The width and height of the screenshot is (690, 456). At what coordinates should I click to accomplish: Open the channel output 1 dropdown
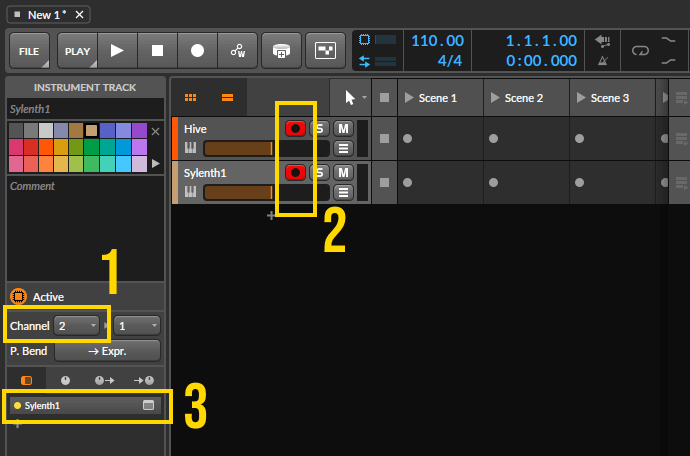point(137,326)
